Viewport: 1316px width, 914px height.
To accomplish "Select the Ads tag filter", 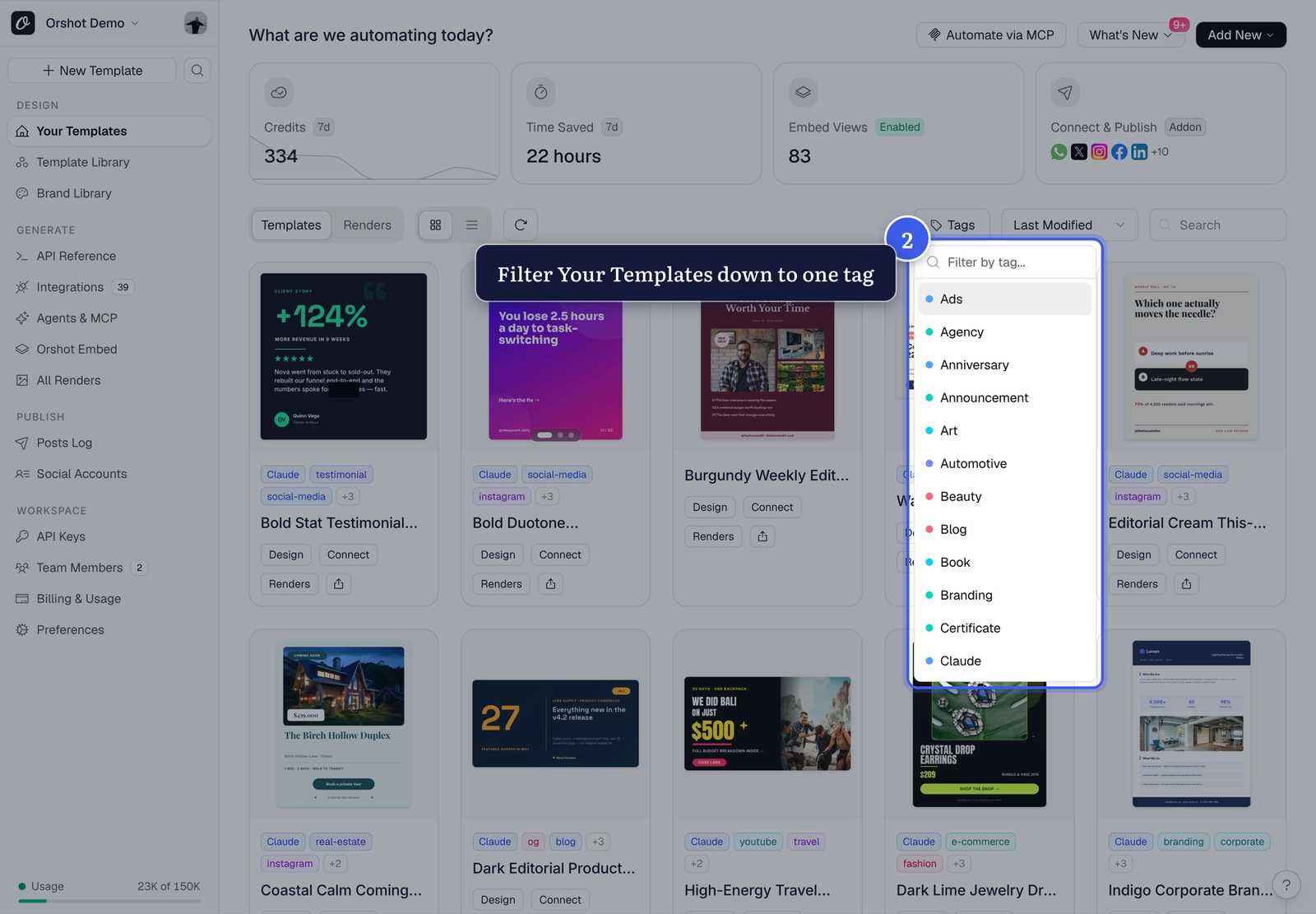I will [1005, 299].
